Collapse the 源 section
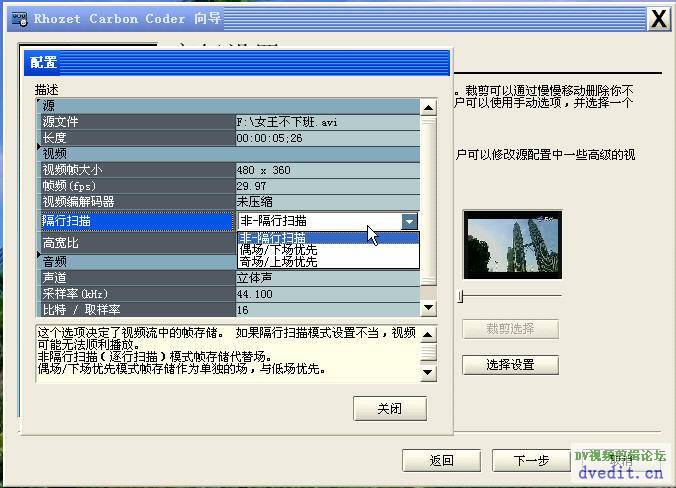 [39, 102]
